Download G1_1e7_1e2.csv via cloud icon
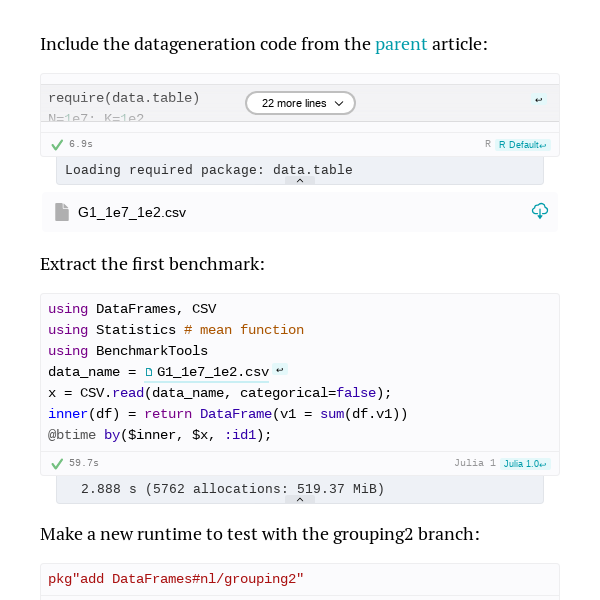This screenshot has width=600, height=600. 540,211
